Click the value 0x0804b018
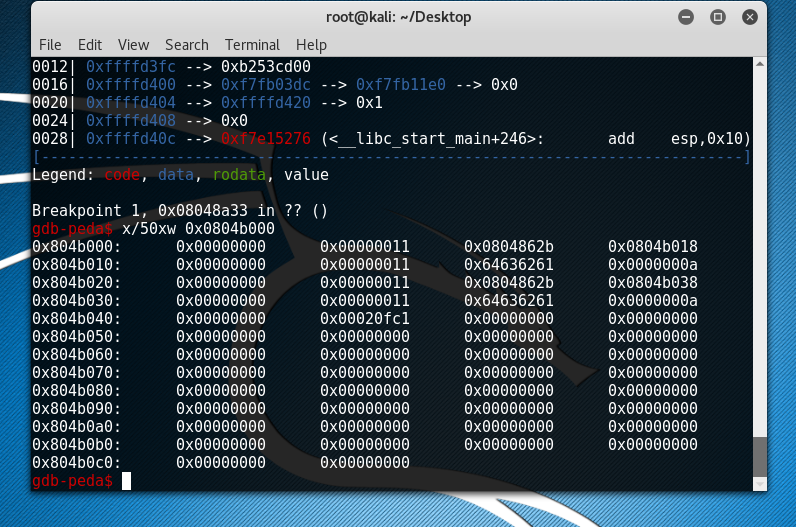 point(652,247)
